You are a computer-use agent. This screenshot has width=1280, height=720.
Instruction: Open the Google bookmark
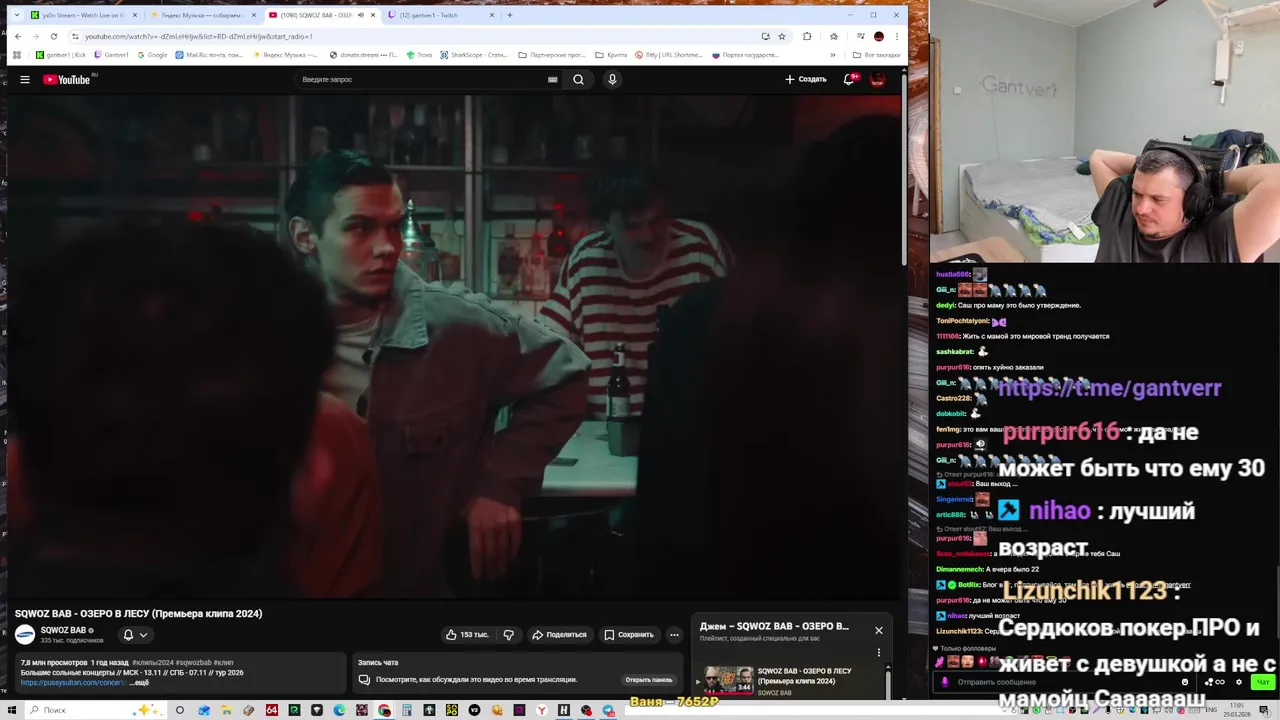(x=151, y=55)
